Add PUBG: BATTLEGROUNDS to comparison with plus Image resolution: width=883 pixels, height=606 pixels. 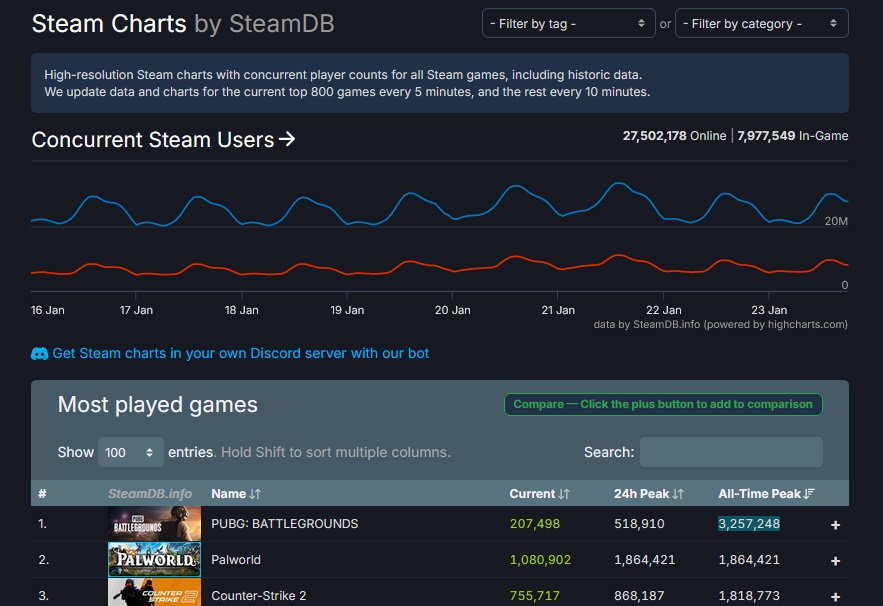pos(835,524)
